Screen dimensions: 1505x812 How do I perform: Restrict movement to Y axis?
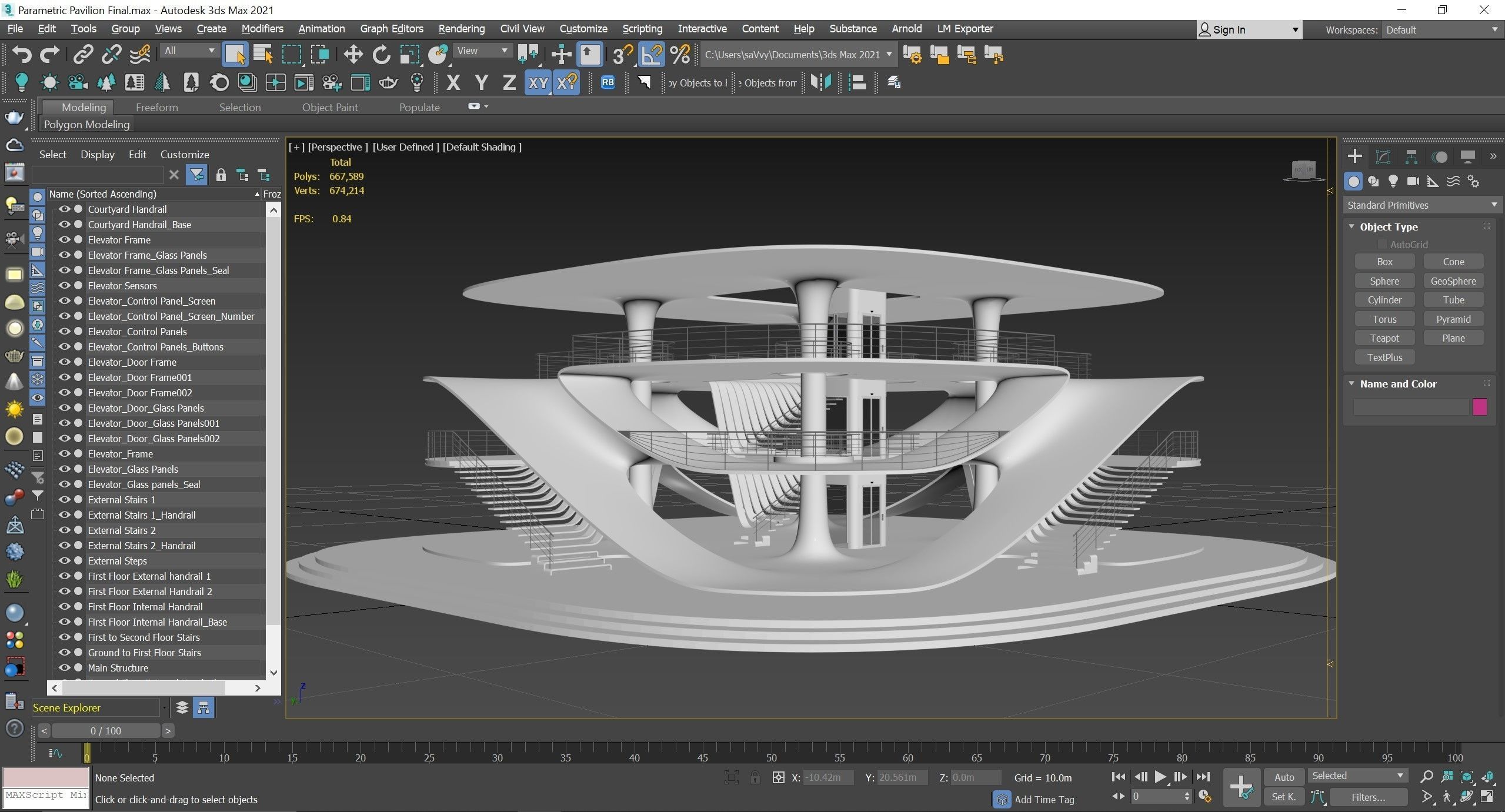tap(481, 83)
